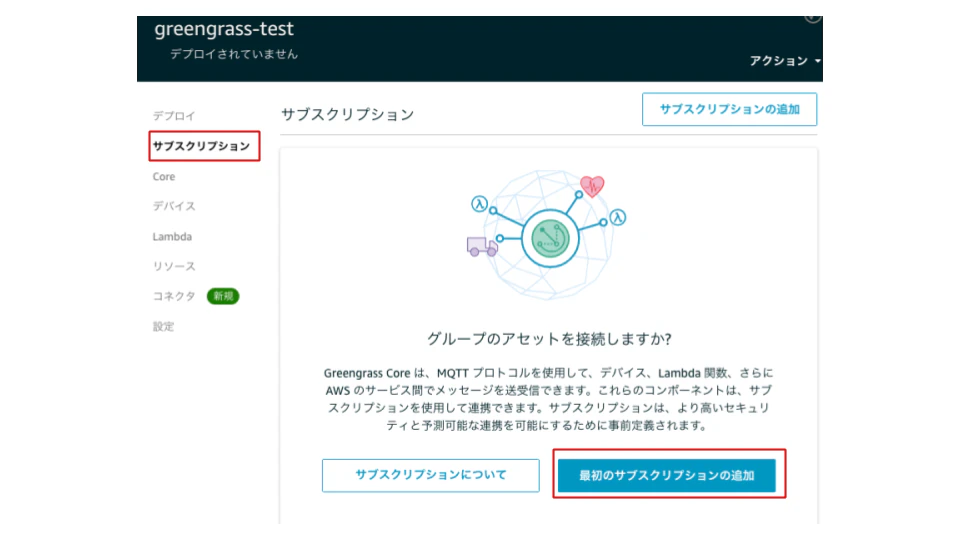Screen dimensions: 960x540
Task: Open リソース sidebar item
Action: [174, 266]
